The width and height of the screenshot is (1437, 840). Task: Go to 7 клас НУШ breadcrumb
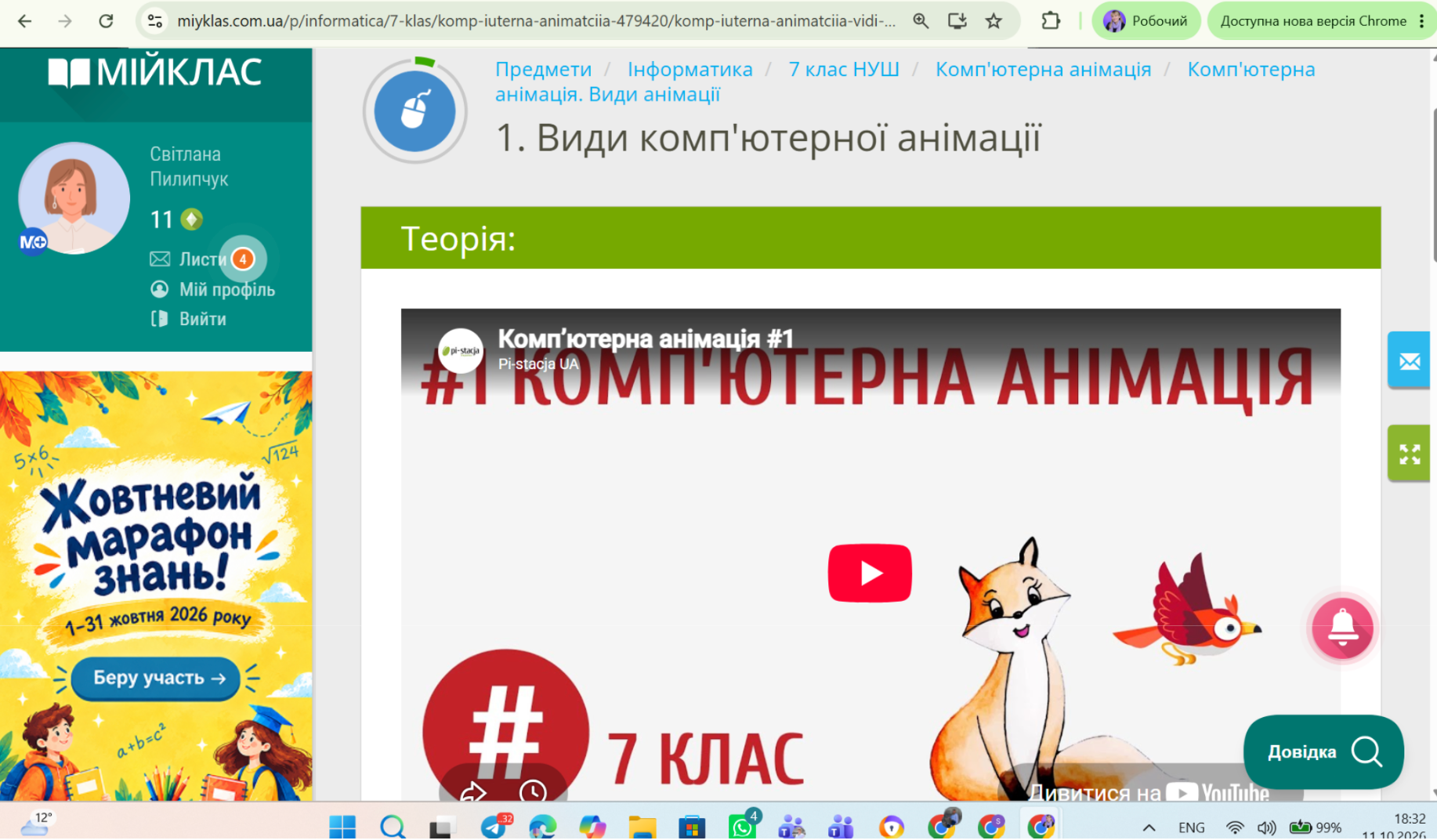point(844,69)
